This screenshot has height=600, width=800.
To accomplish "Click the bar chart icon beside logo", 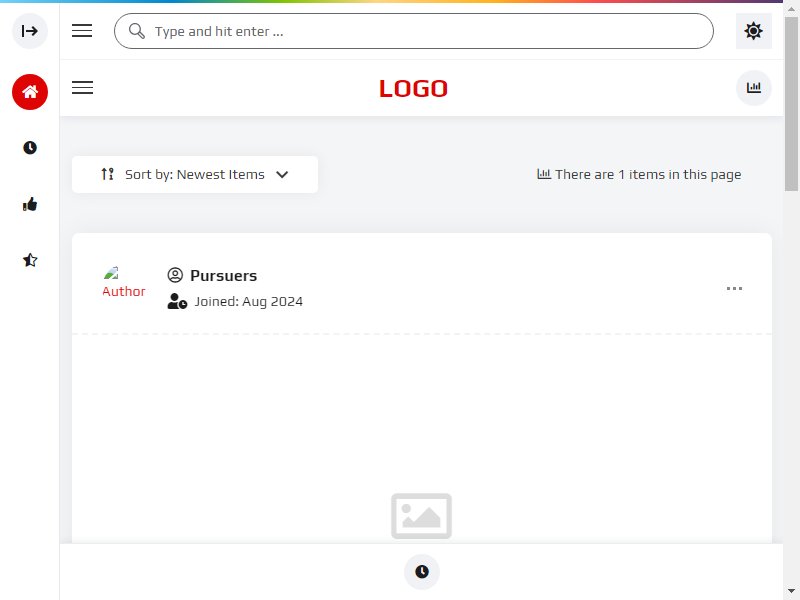I will [753, 88].
